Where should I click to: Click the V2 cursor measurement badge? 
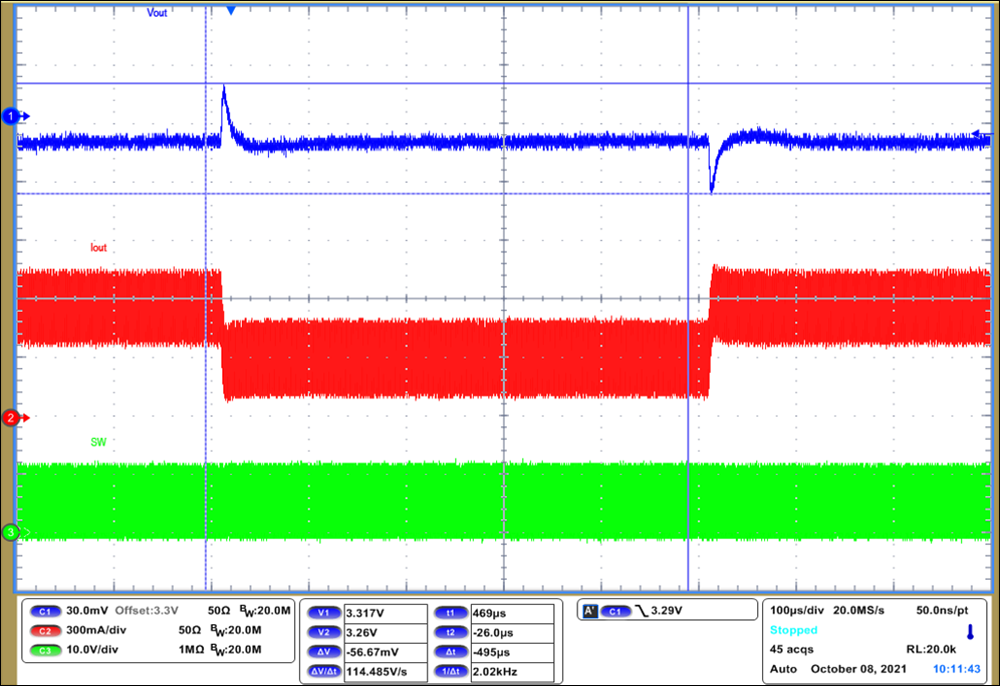pyautogui.click(x=322, y=630)
